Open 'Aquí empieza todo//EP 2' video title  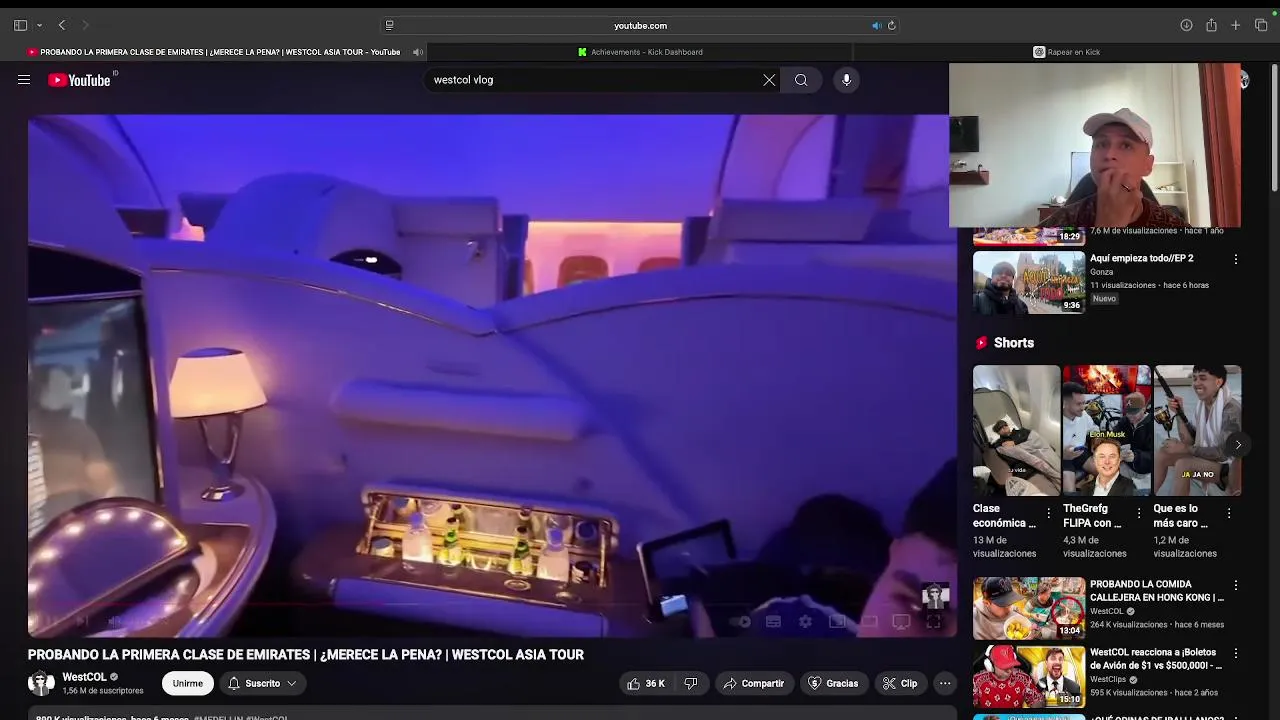[x=1141, y=258]
